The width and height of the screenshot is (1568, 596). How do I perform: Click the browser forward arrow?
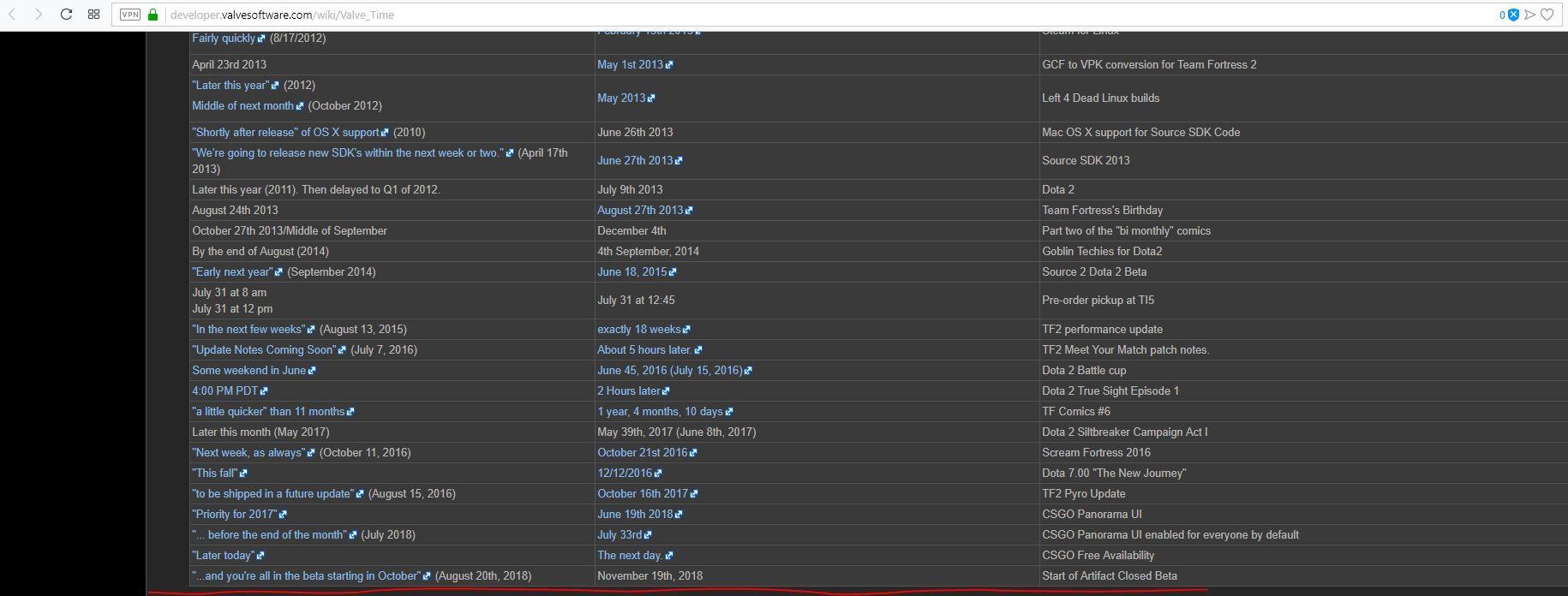(x=39, y=15)
